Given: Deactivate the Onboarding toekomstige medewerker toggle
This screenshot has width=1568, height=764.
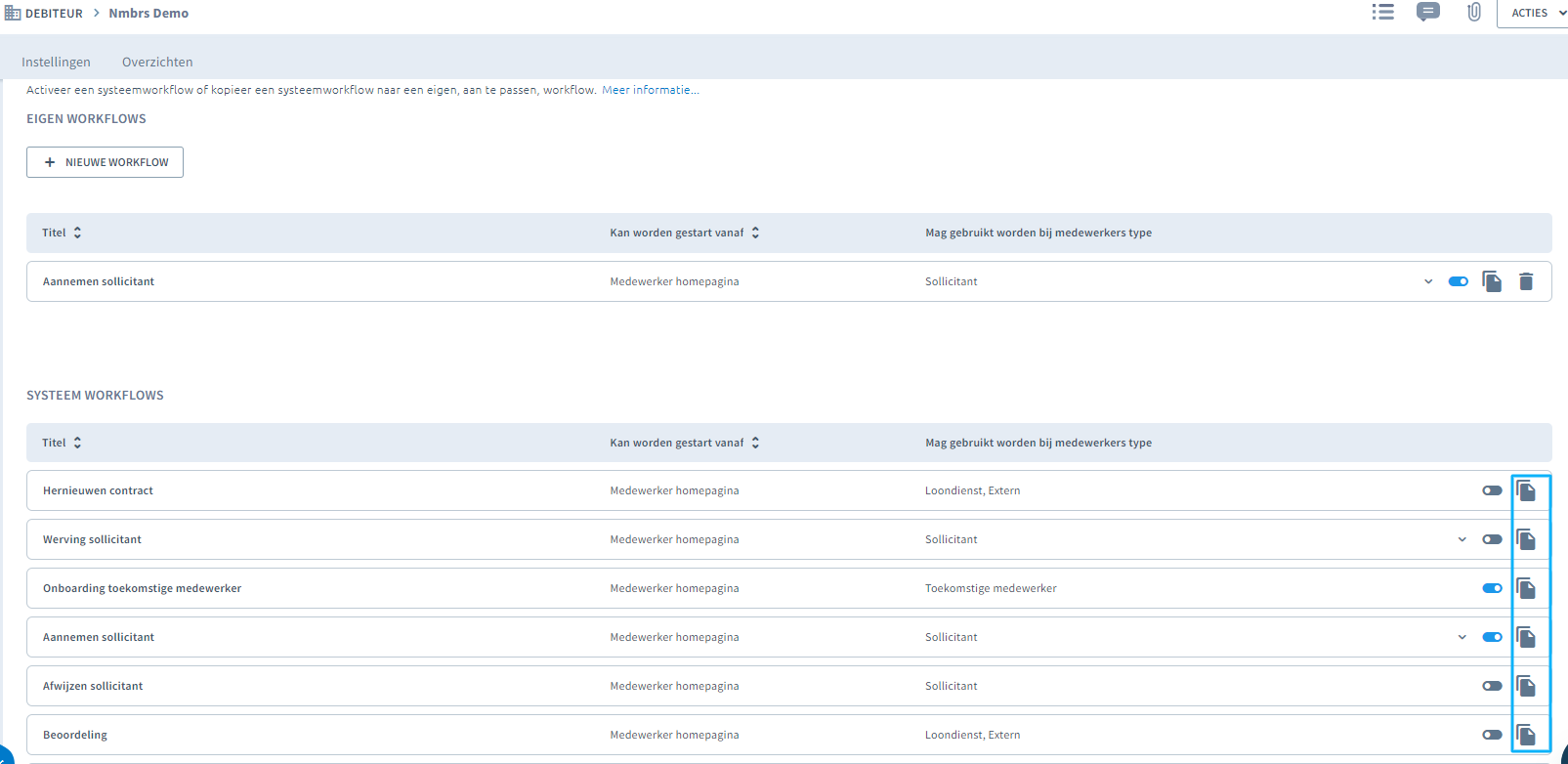Looking at the screenshot, I should 1492,588.
